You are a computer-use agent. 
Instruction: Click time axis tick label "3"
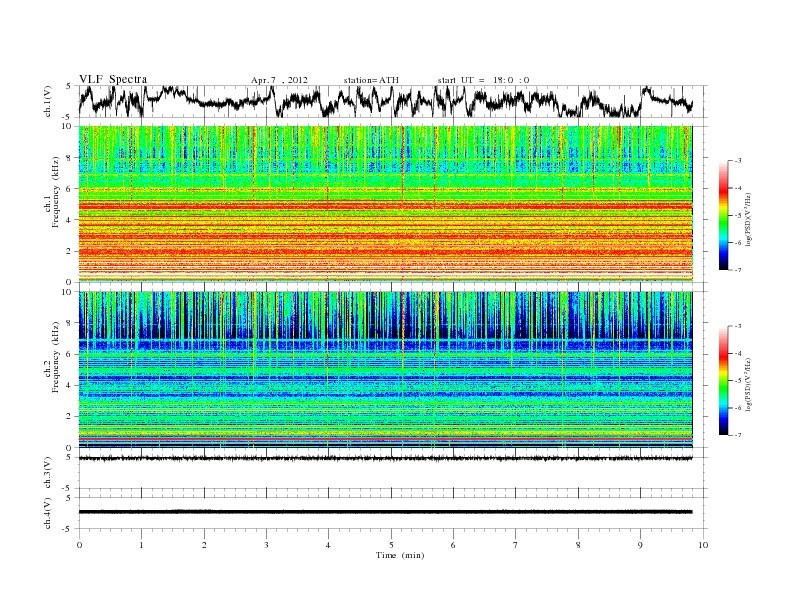pos(266,545)
